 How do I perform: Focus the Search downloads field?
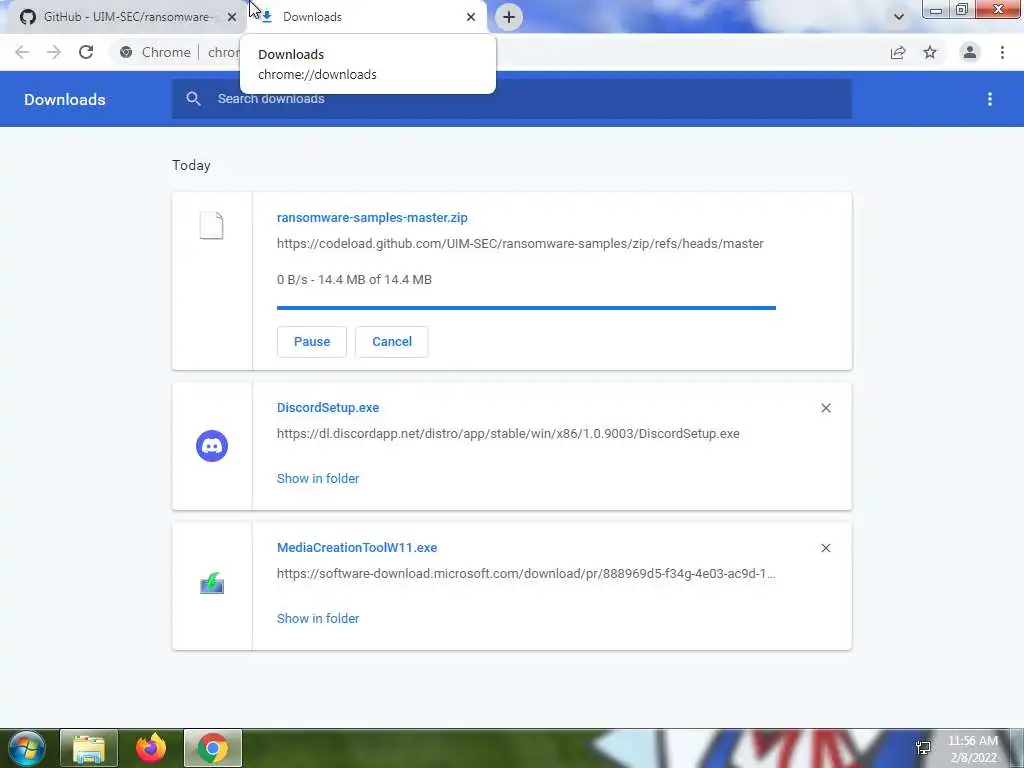click(x=511, y=99)
